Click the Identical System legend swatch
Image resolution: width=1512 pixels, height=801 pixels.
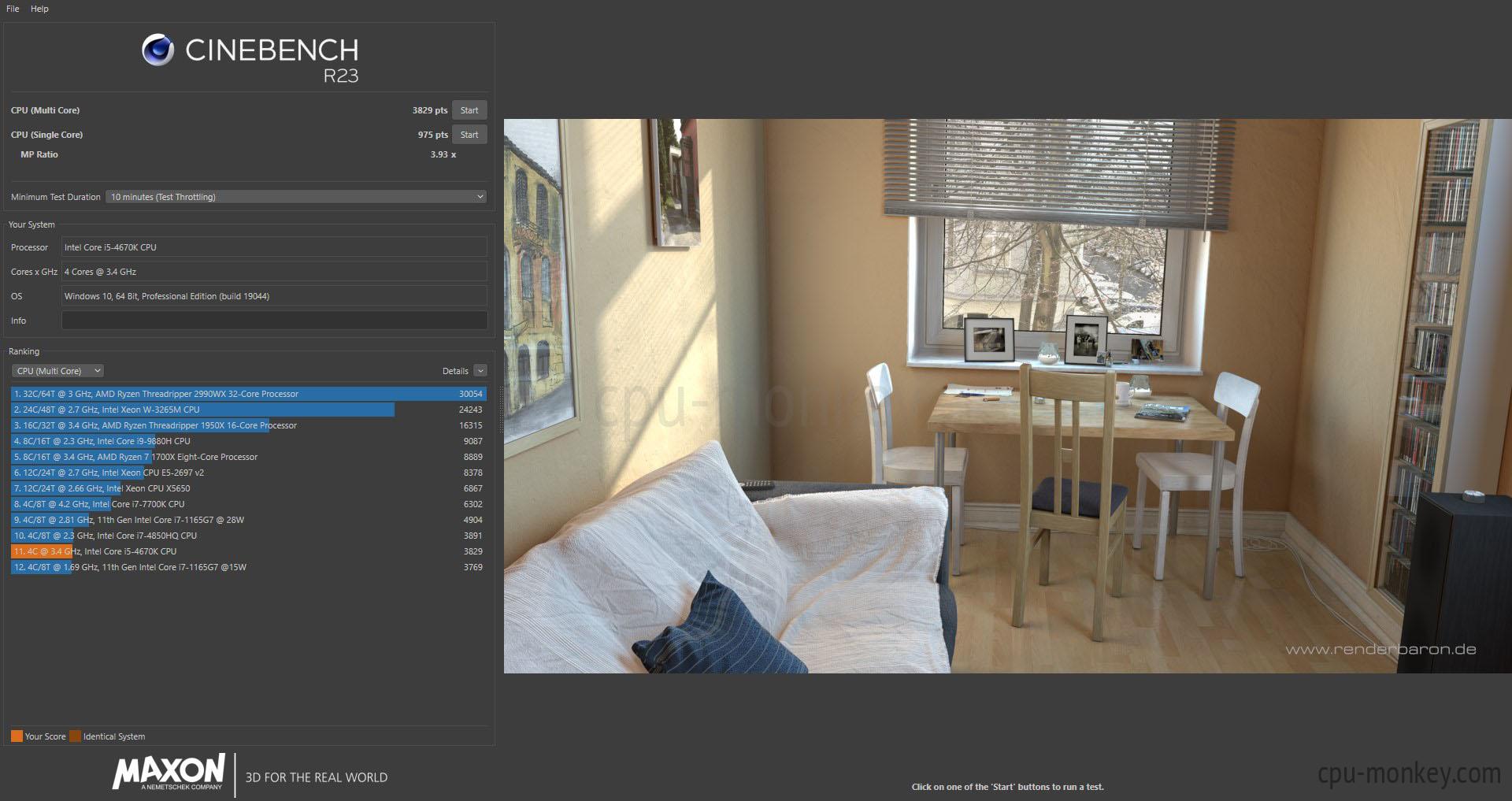[x=75, y=736]
